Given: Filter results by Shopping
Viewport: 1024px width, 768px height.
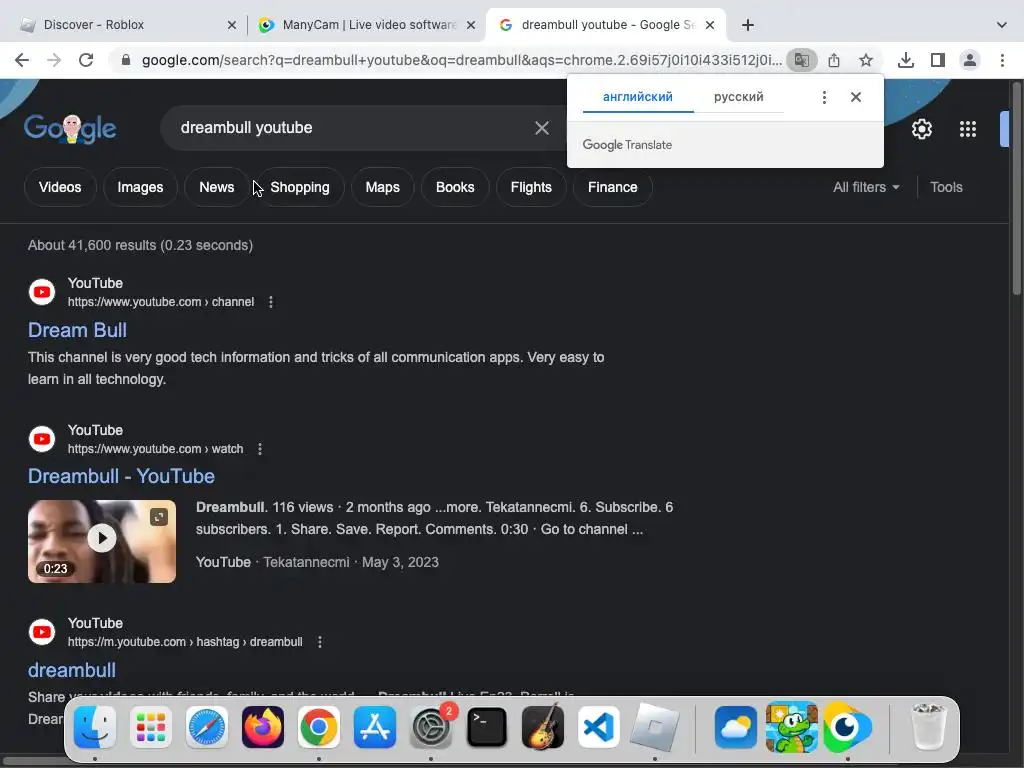Looking at the screenshot, I should tap(300, 187).
